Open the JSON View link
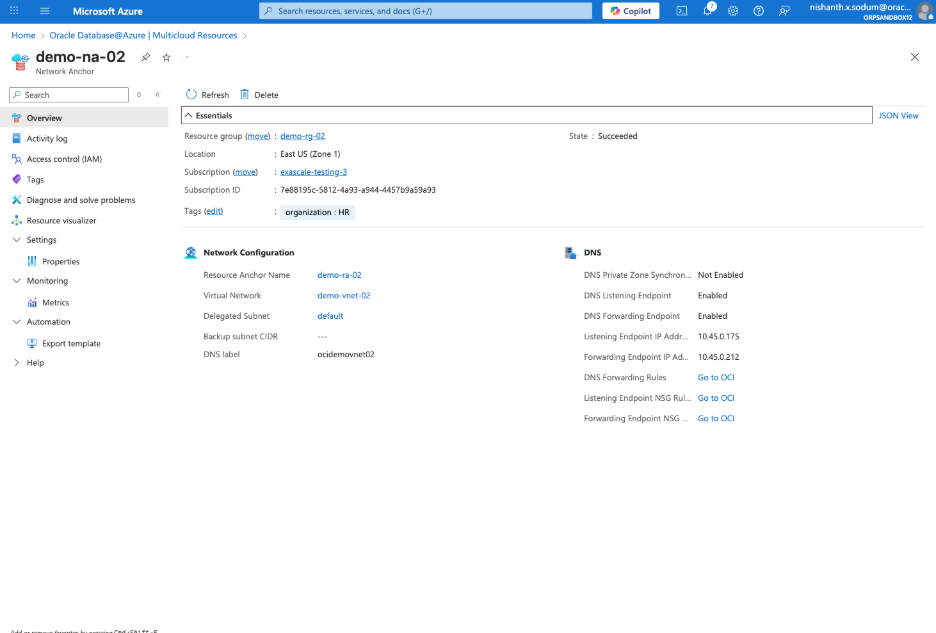Viewport: 936px width, 633px height. 898,116
